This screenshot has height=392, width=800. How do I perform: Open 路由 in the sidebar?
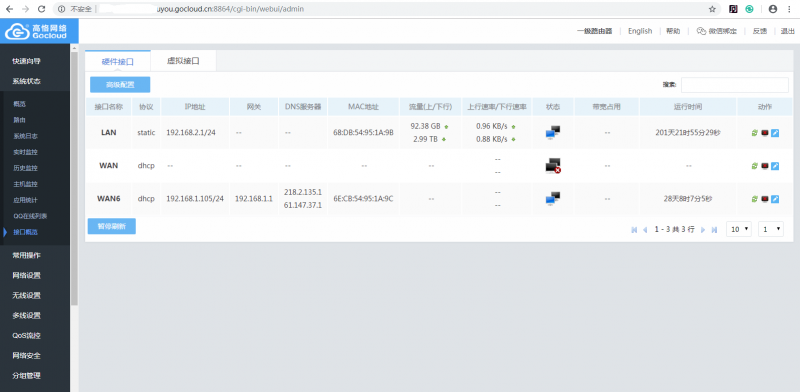[x=19, y=120]
